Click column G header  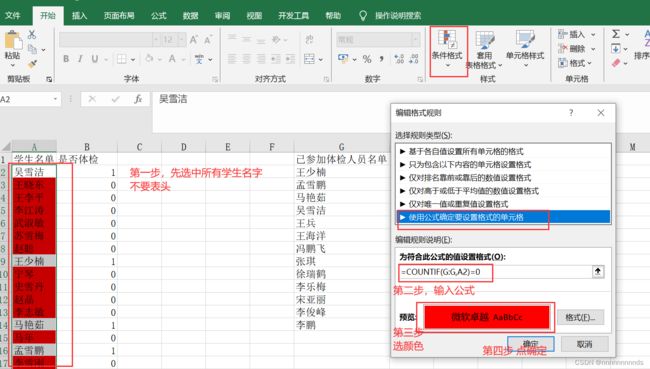[x=342, y=147]
